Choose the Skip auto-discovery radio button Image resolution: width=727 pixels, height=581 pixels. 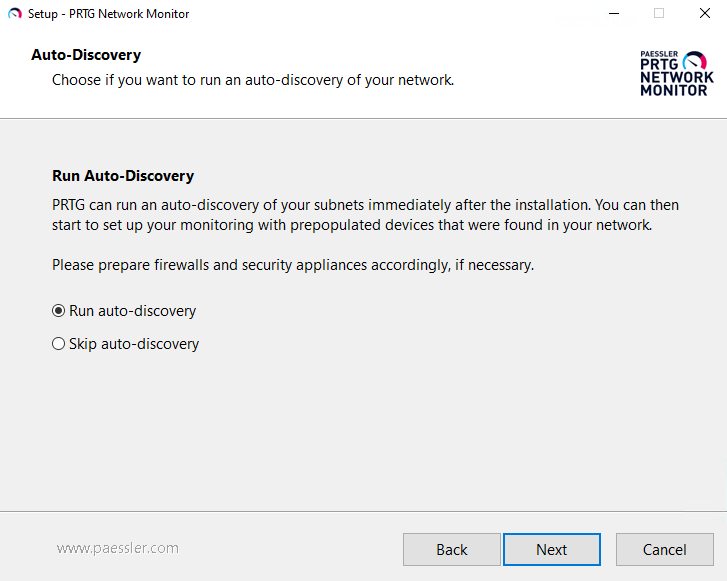[x=58, y=344]
